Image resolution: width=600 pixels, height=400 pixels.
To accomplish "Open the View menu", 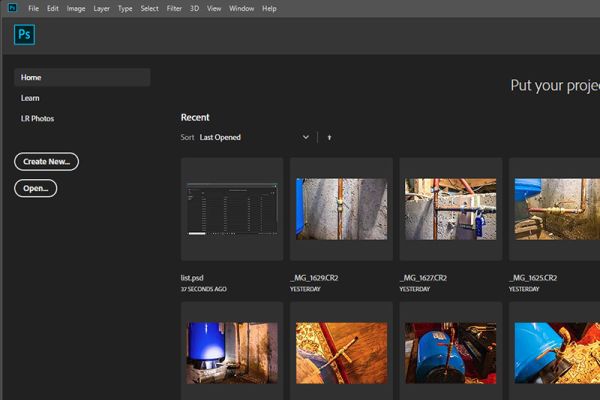I will point(214,8).
